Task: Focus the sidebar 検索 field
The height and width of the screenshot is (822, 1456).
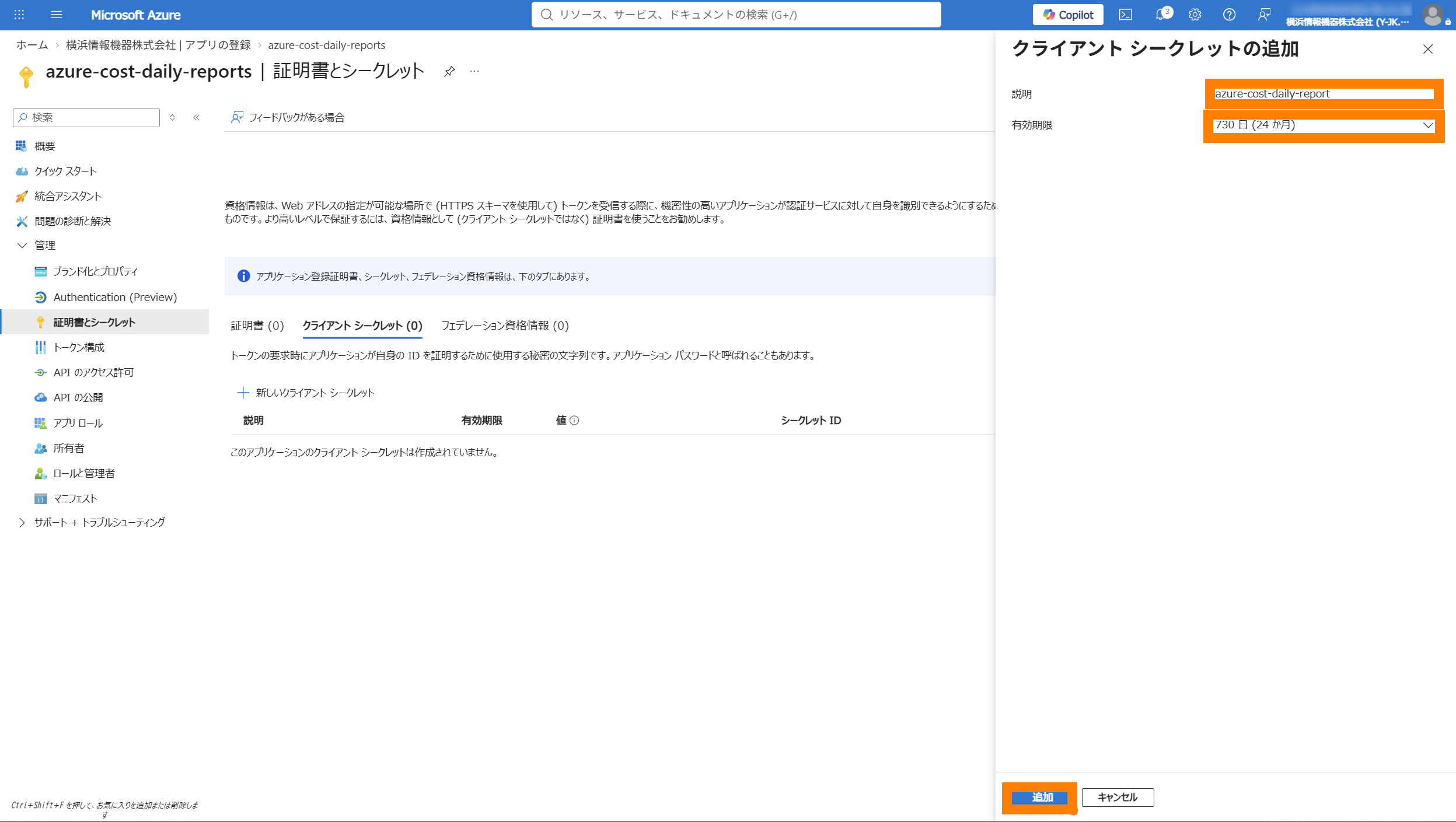Action: [86, 117]
